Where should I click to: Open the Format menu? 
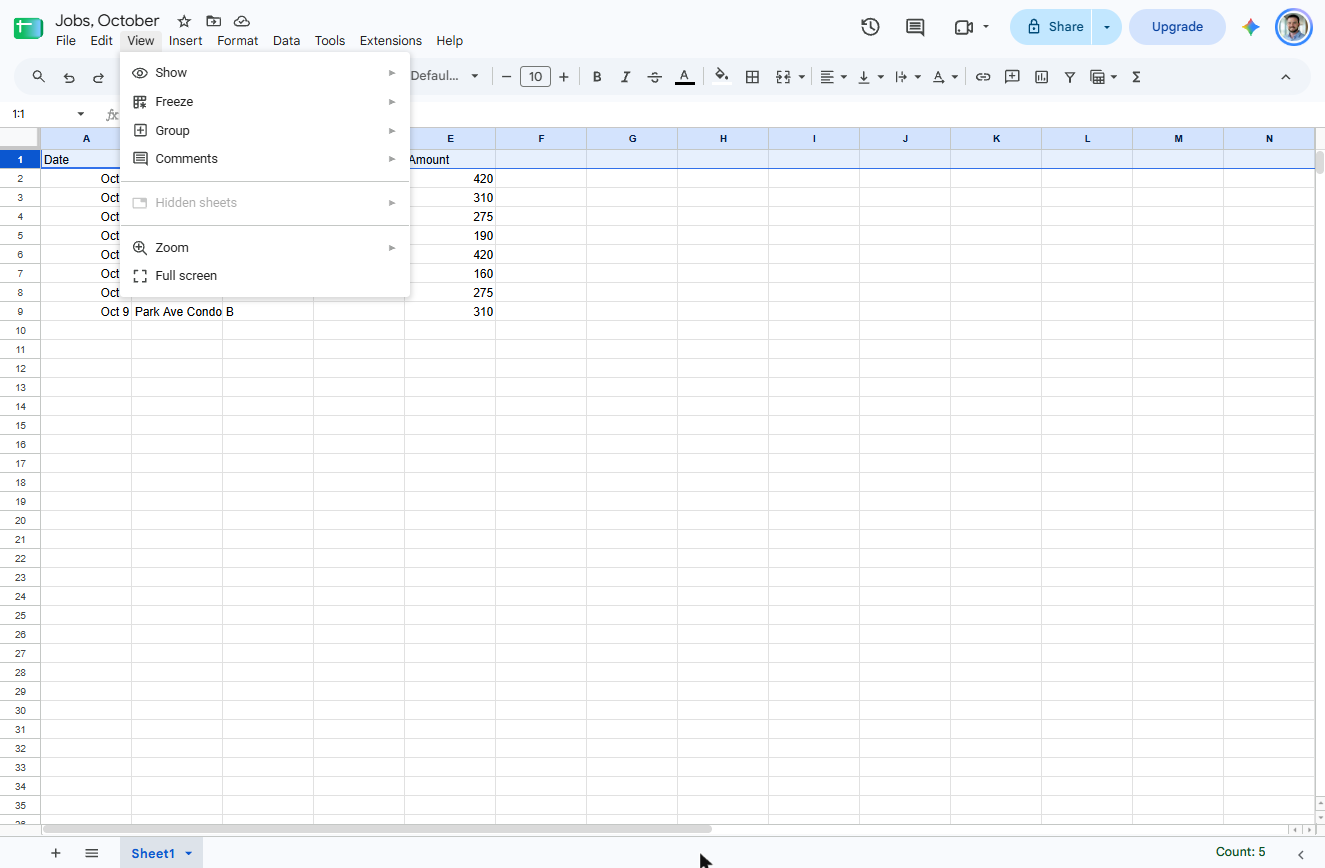tap(238, 41)
